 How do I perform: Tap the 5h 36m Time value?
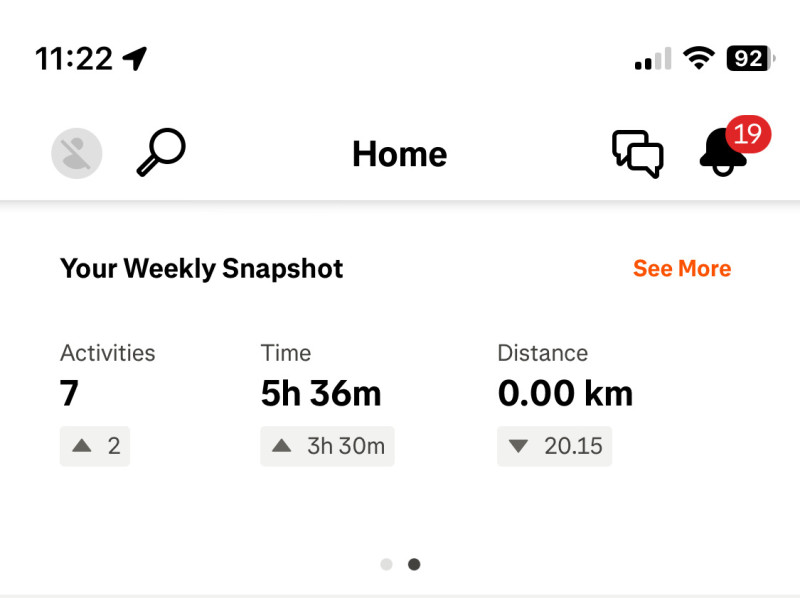(321, 394)
